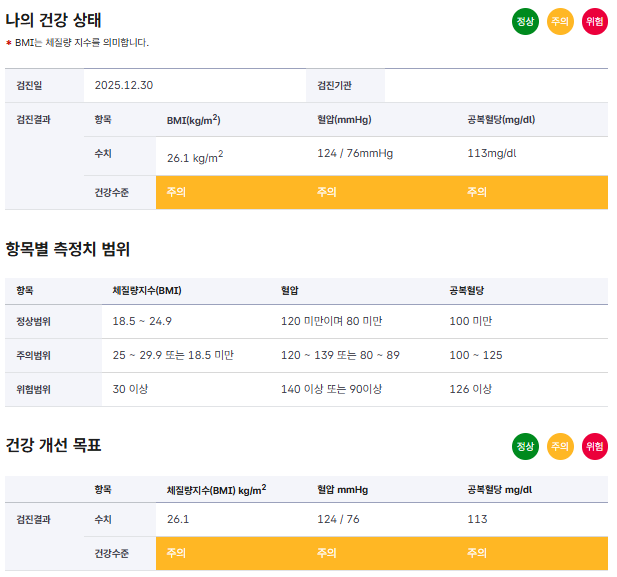Click the 위험범위 row label

click(x=33, y=390)
